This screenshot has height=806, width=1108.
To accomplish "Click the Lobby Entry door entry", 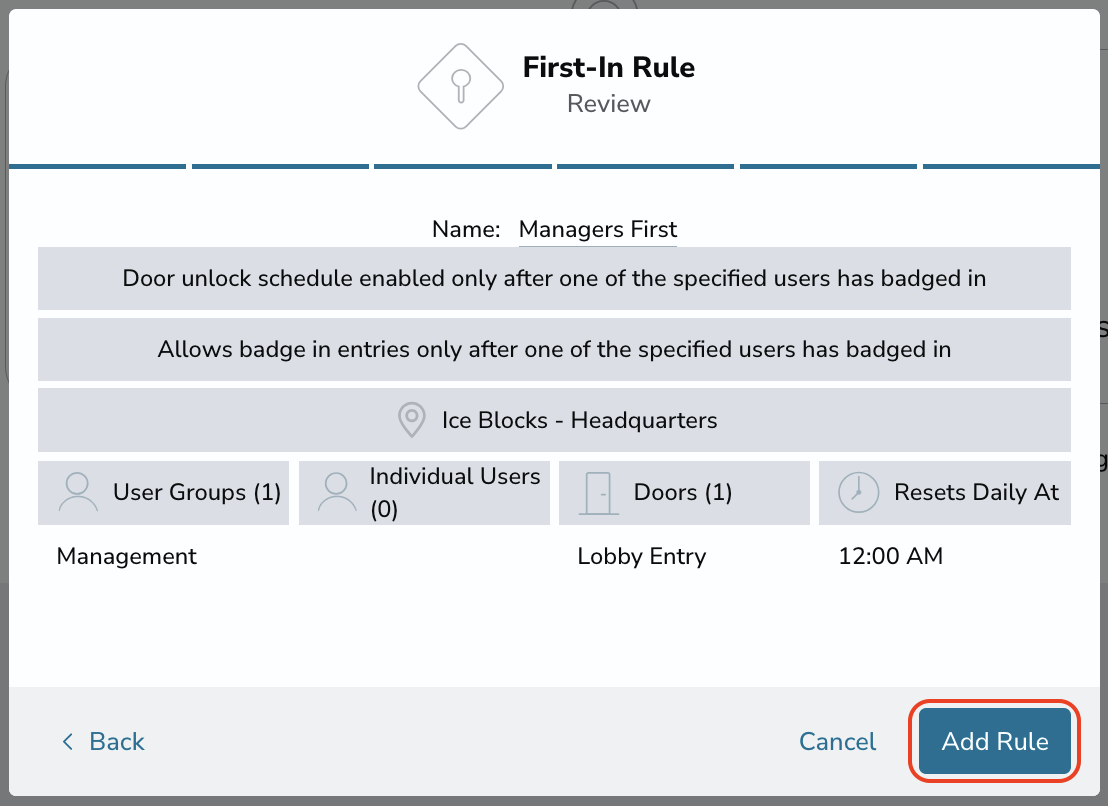I will coord(642,556).
